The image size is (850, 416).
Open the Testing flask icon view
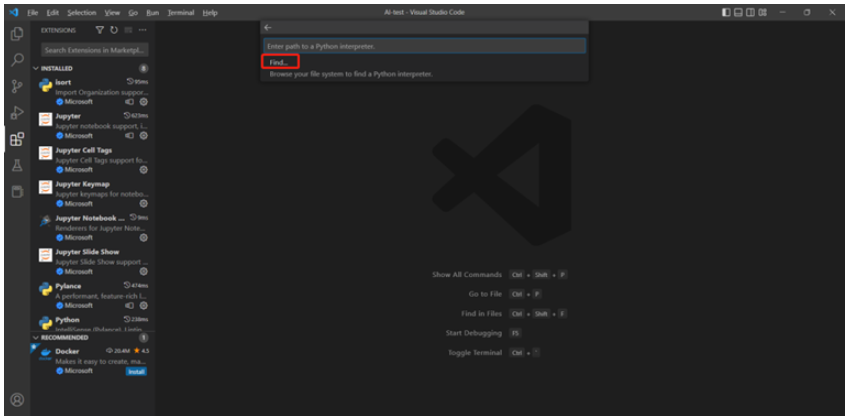(17, 165)
